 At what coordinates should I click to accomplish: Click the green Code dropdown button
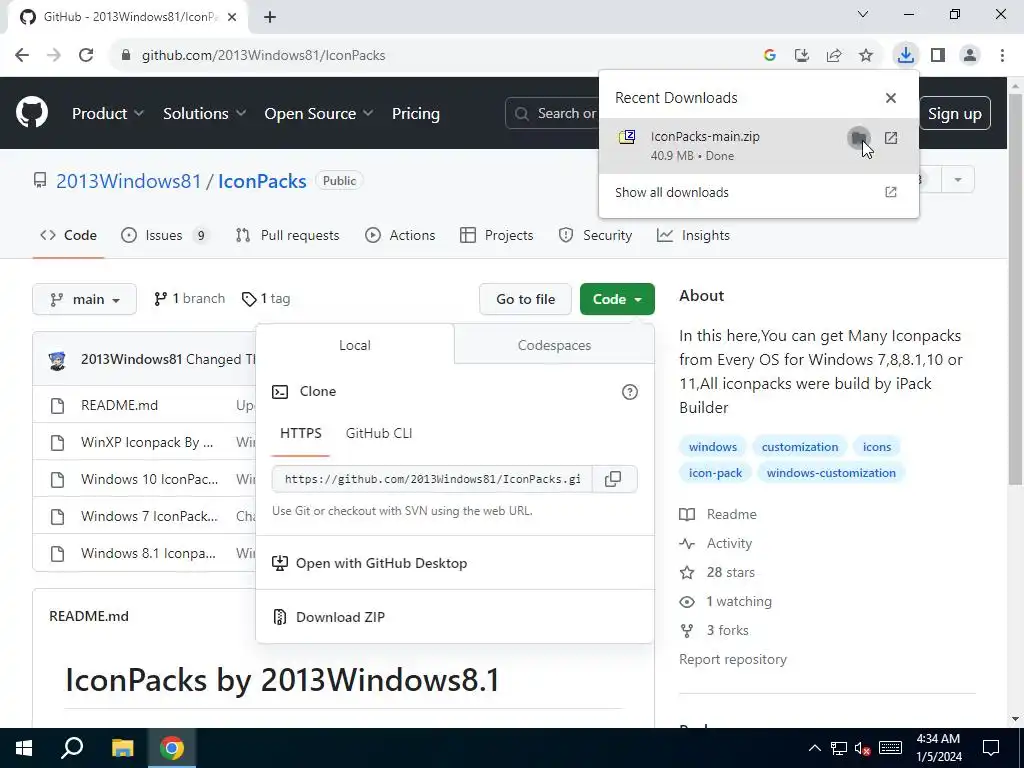617,299
